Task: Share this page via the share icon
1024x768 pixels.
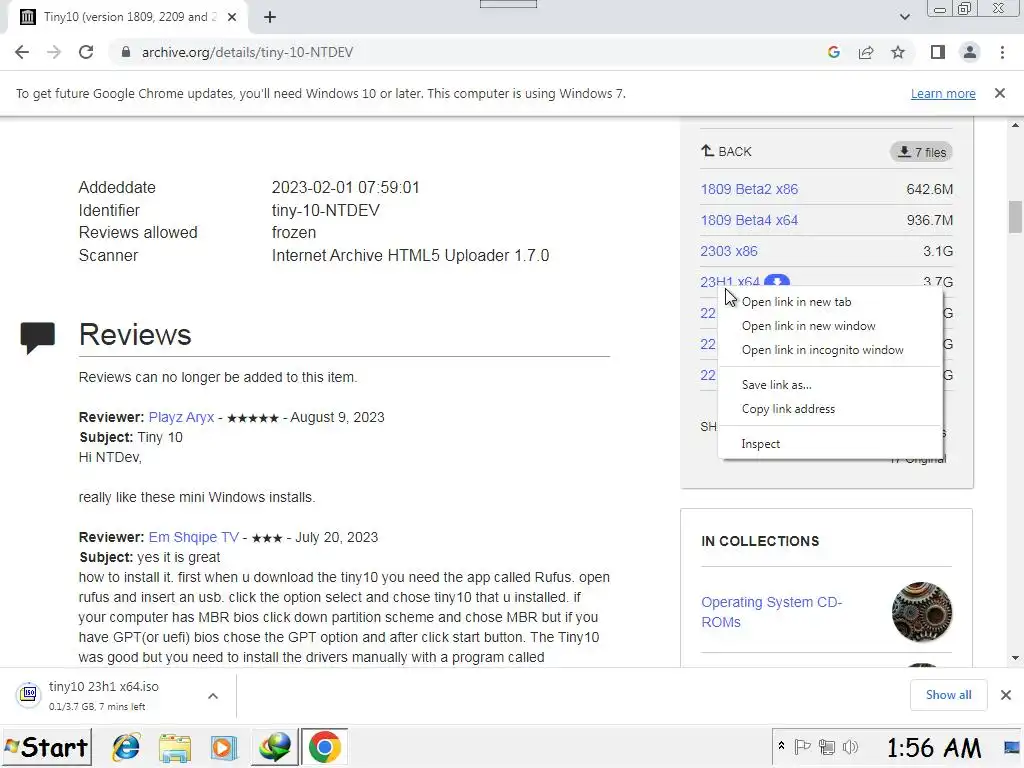Action: pos(866,52)
